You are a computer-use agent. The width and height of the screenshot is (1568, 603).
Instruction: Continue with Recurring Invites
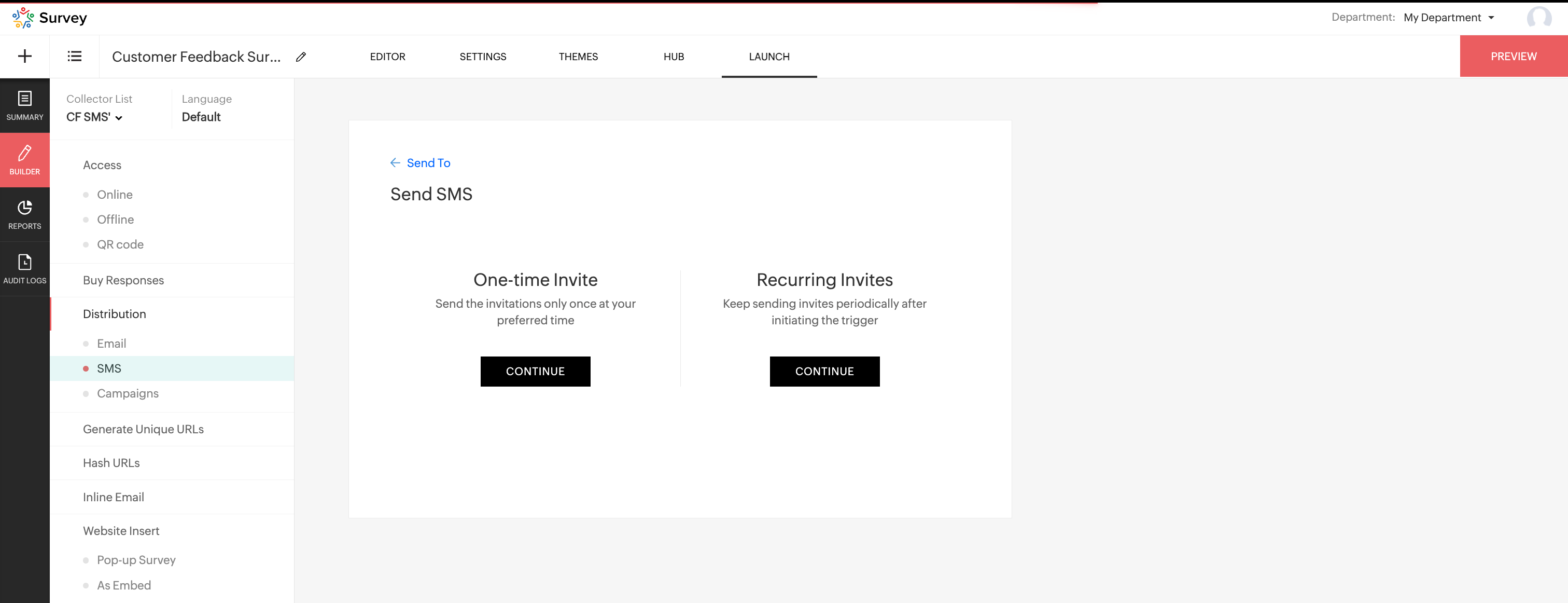824,371
